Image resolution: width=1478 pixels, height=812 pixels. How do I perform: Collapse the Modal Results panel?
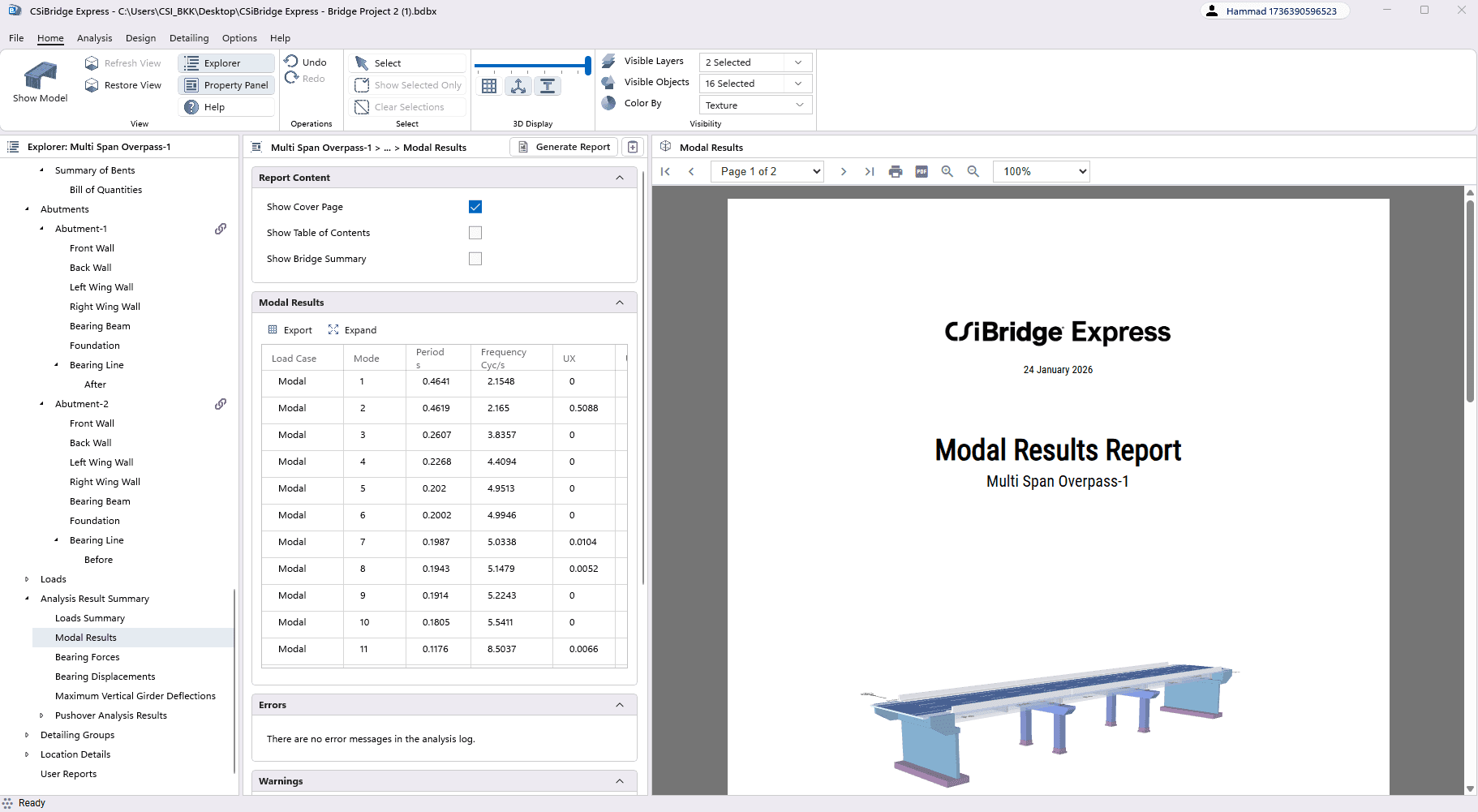(619, 302)
